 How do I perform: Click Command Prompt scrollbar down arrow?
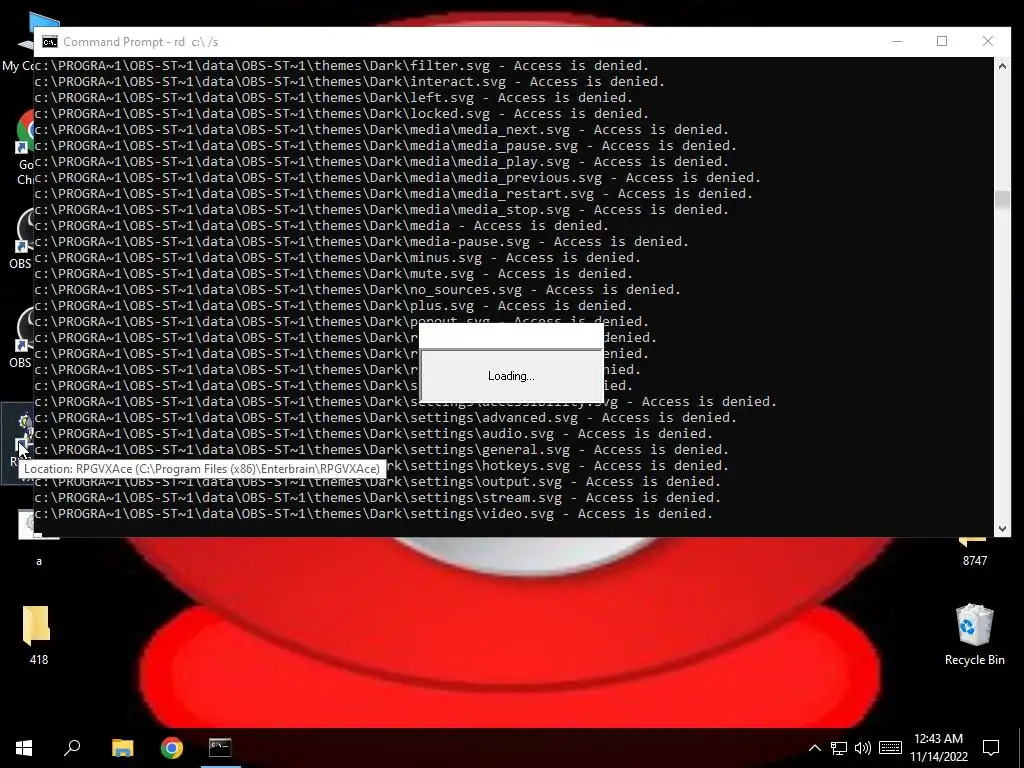click(1002, 529)
